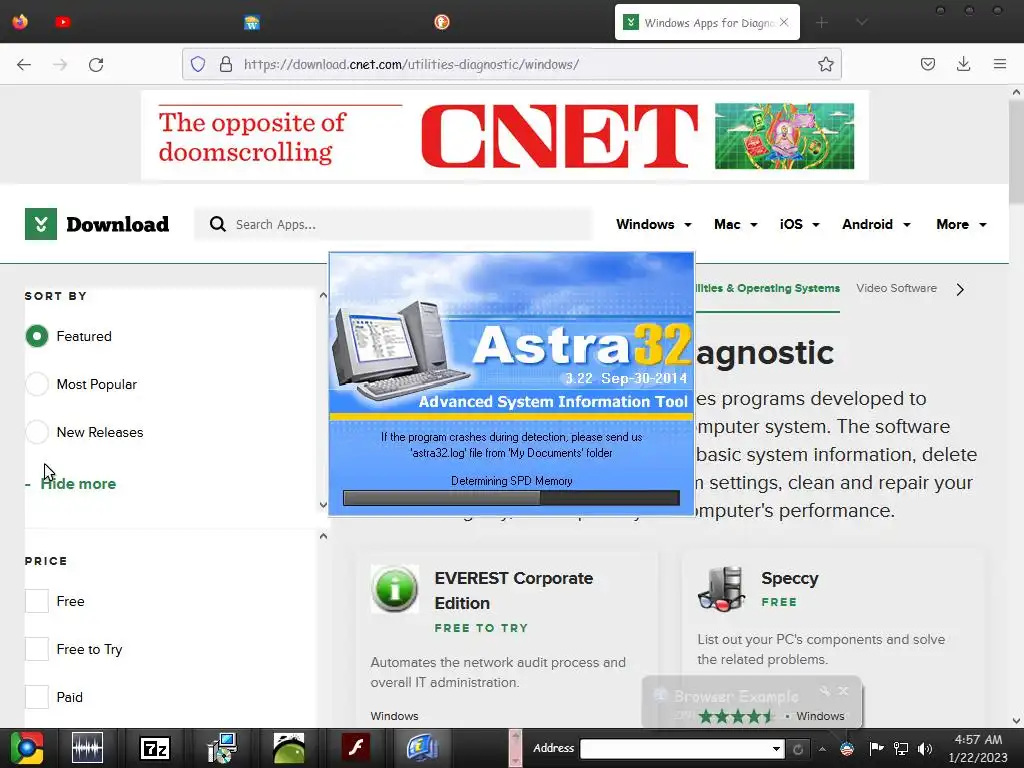Expand the Windows navigation dropdown

(x=654, y=224)
